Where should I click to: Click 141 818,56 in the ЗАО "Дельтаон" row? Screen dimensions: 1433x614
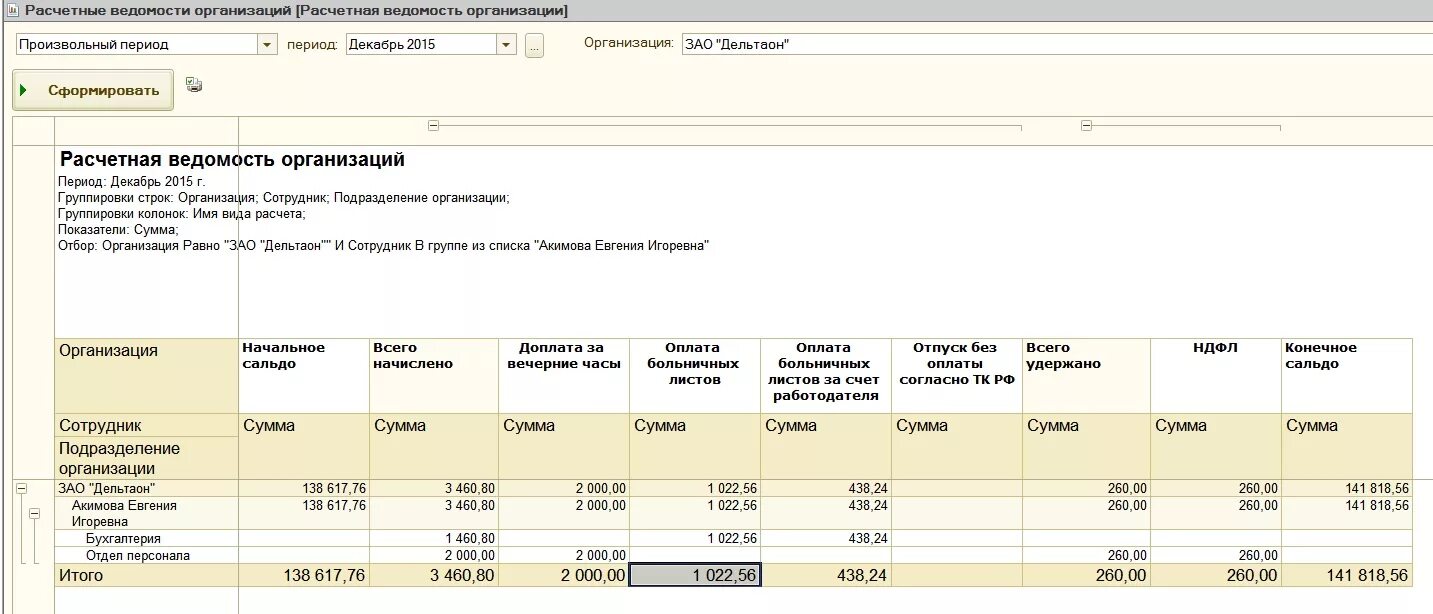click(x=1347, y=488)
